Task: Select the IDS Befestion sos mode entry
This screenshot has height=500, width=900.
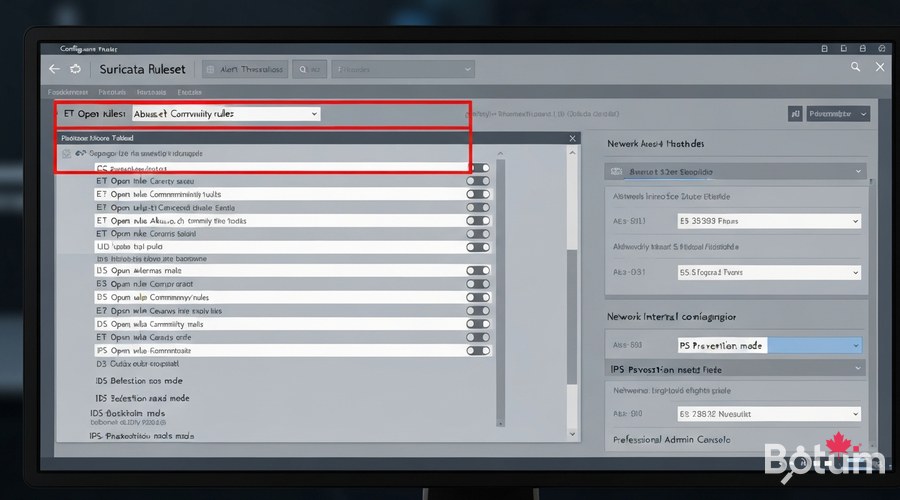Action: pos(139,381)
